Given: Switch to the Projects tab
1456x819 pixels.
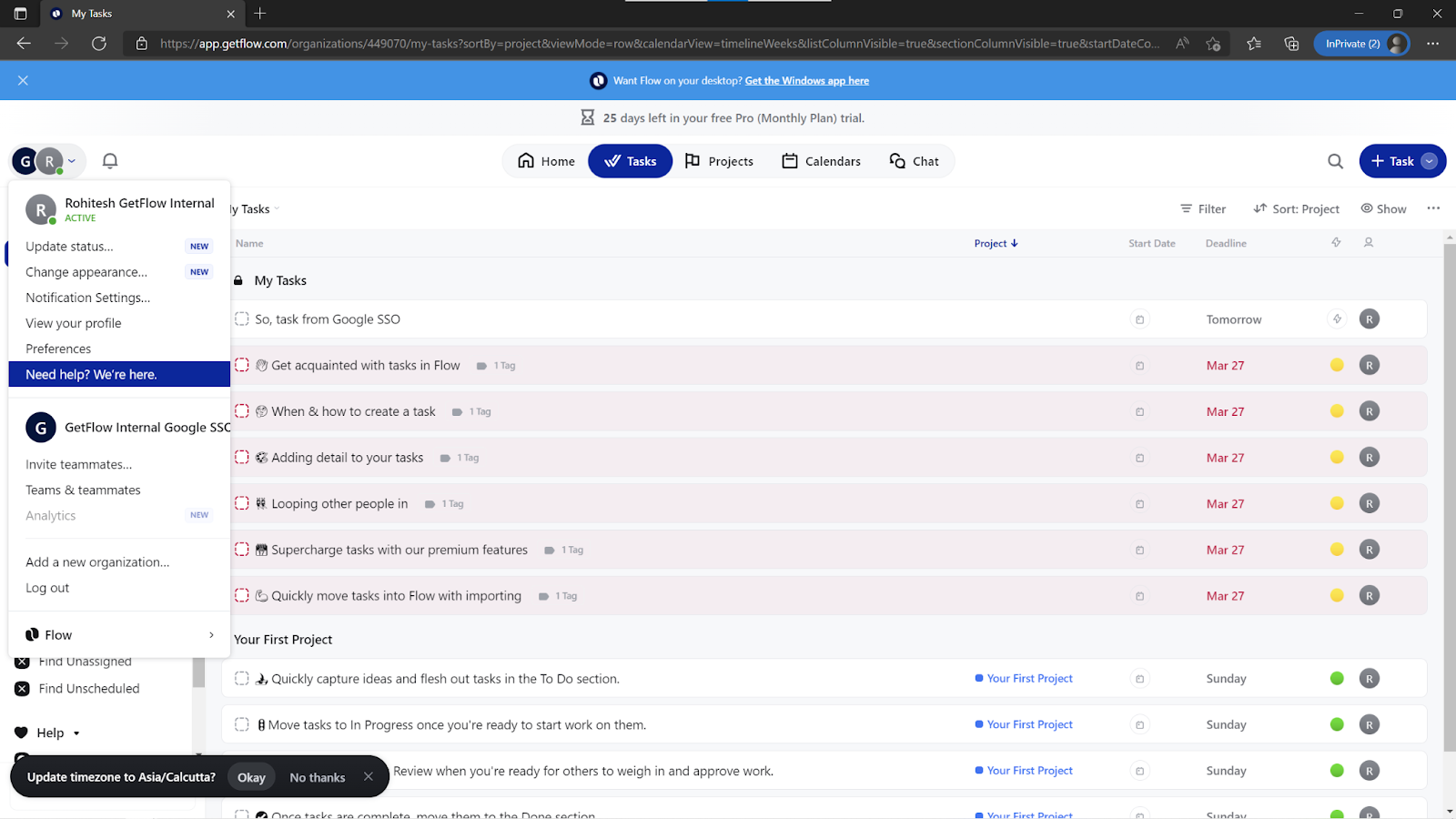Looking at the screenshot, I should pyautogui.click(x=719, y=161).
